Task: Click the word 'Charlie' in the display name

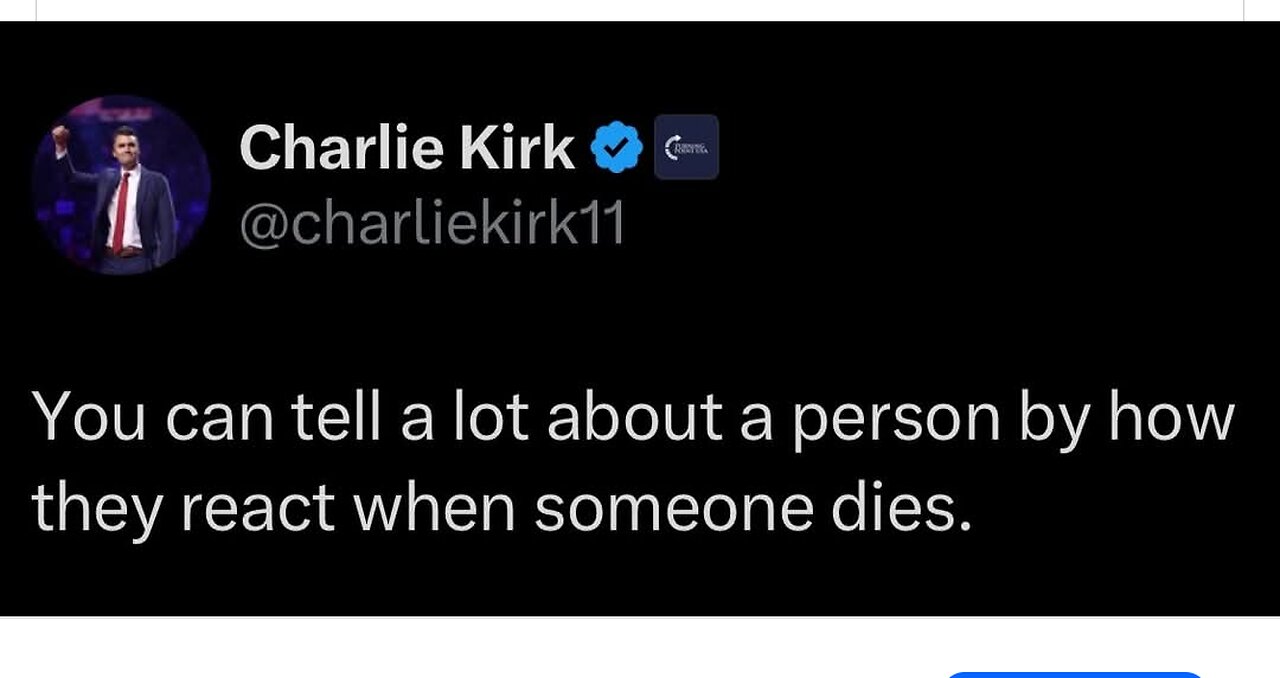Action: coord(342,148)
